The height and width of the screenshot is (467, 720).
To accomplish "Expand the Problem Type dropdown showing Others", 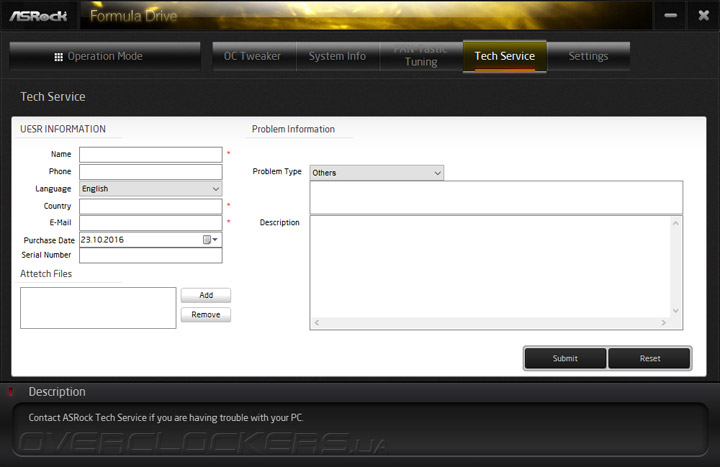I will (377, 173).
